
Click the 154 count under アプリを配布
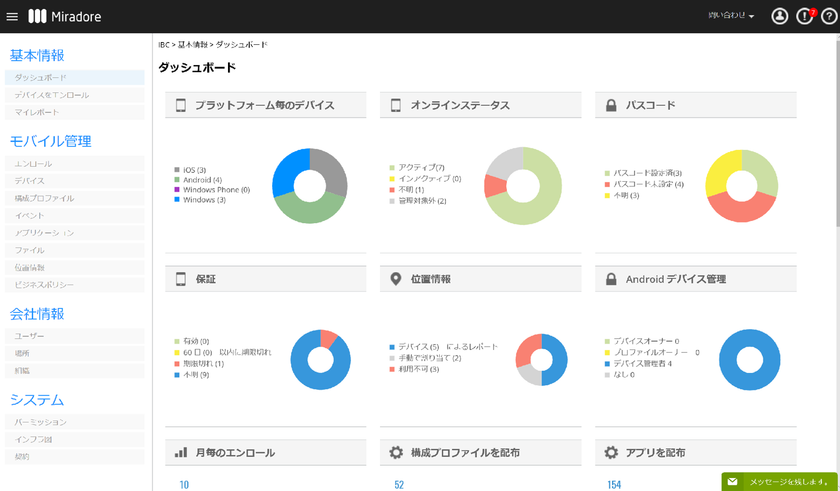[x=614, y=484]
